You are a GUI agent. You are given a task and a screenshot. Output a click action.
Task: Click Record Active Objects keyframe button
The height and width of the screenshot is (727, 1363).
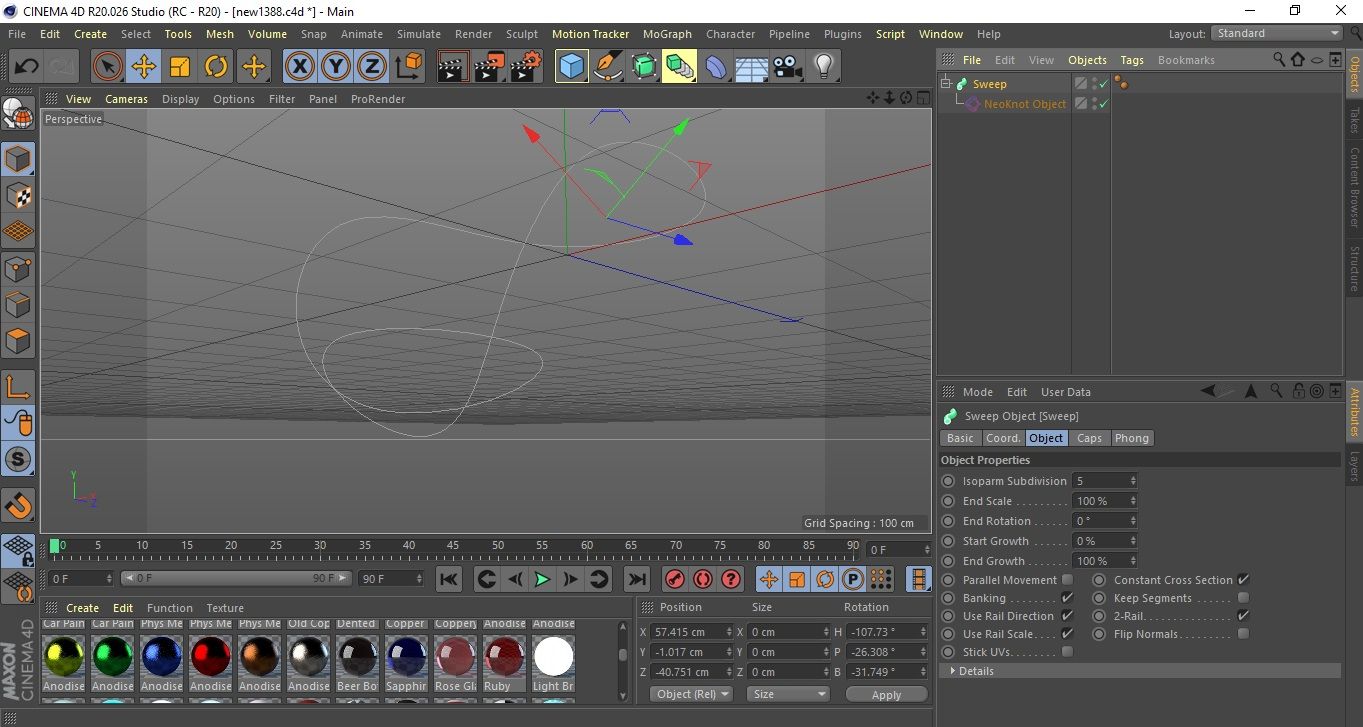point(675,579)
